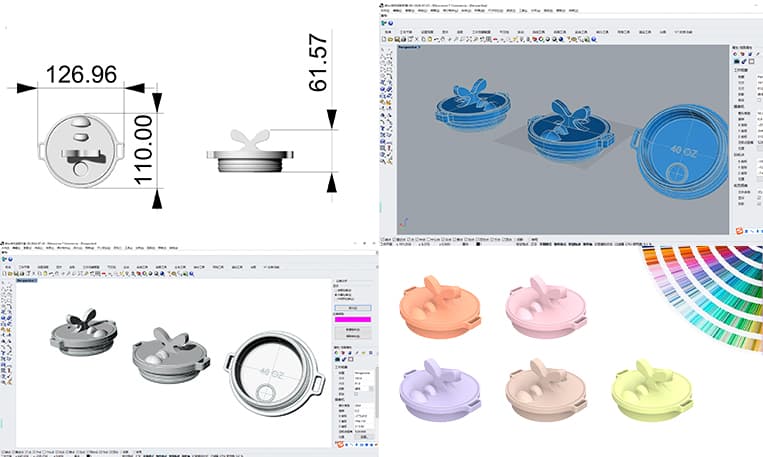Select the top tool in the lower Rhino window's left sidebar
The height and width of the screenshot is (457, 763).
5,282
